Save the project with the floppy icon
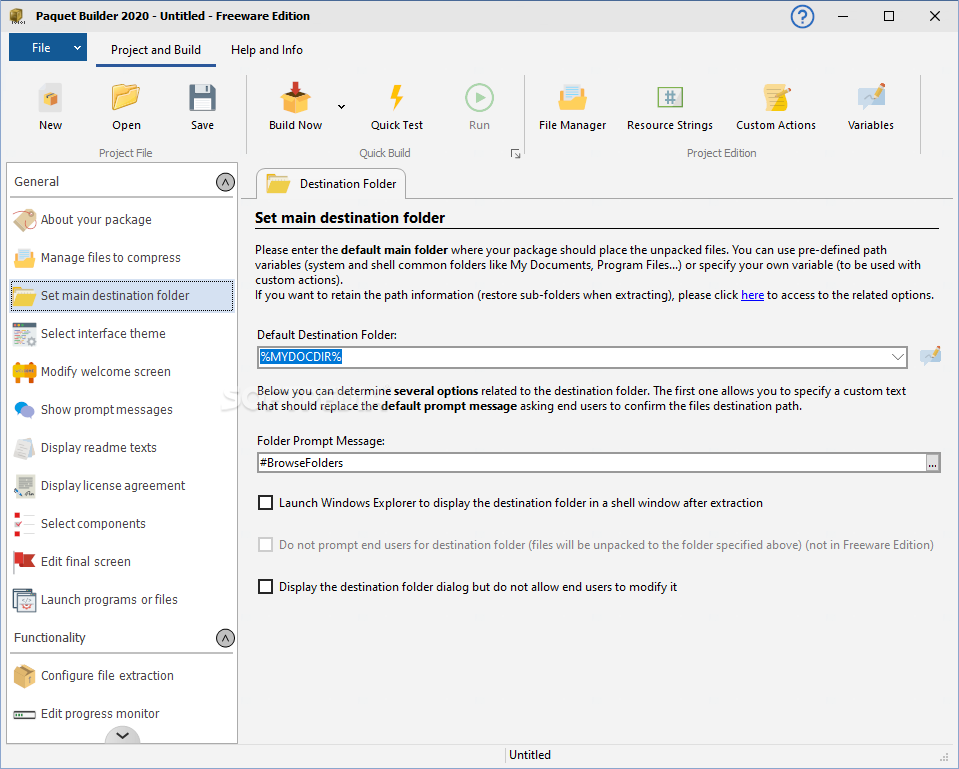This screenshot has height=769, width=959. click(202, 98)
